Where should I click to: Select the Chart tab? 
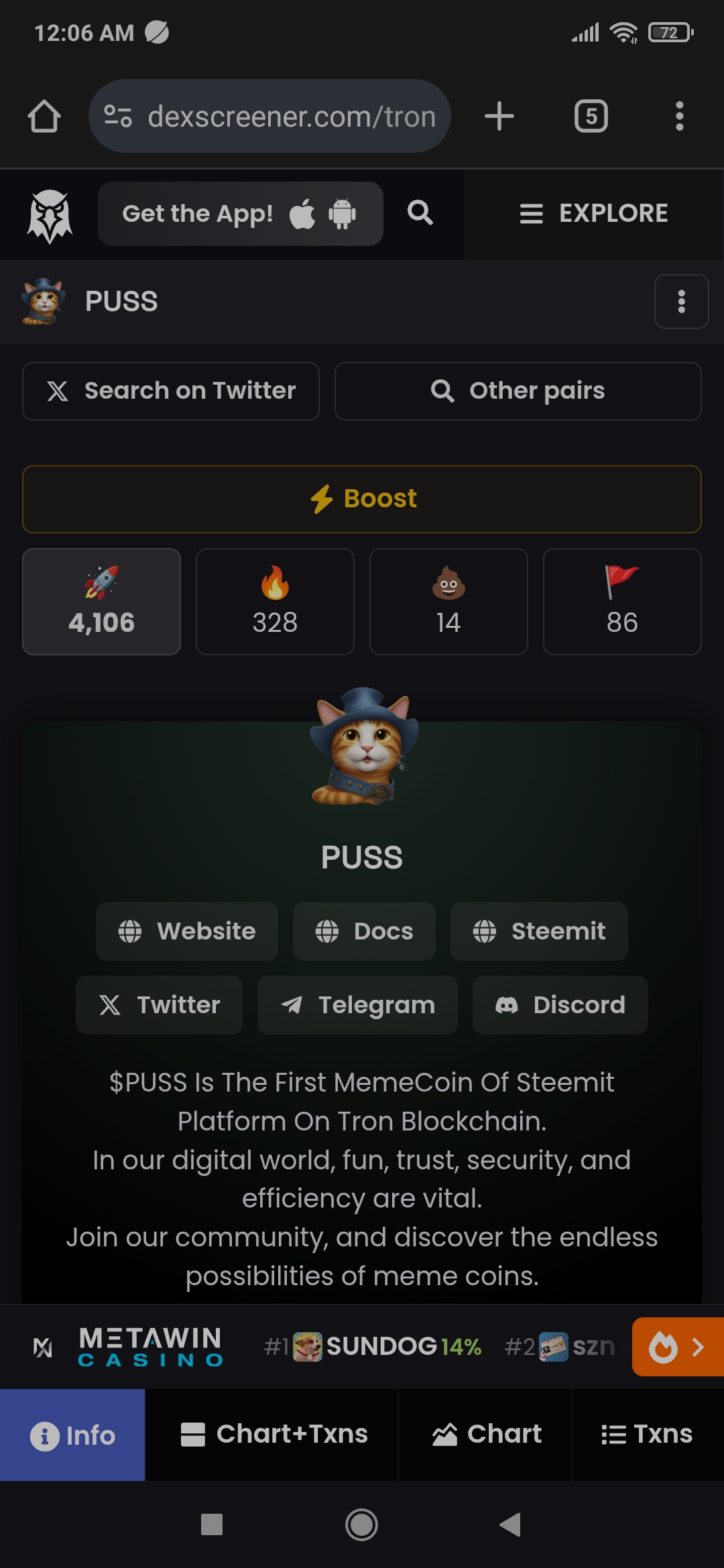pyautogui.click(x=486, y=1435)
